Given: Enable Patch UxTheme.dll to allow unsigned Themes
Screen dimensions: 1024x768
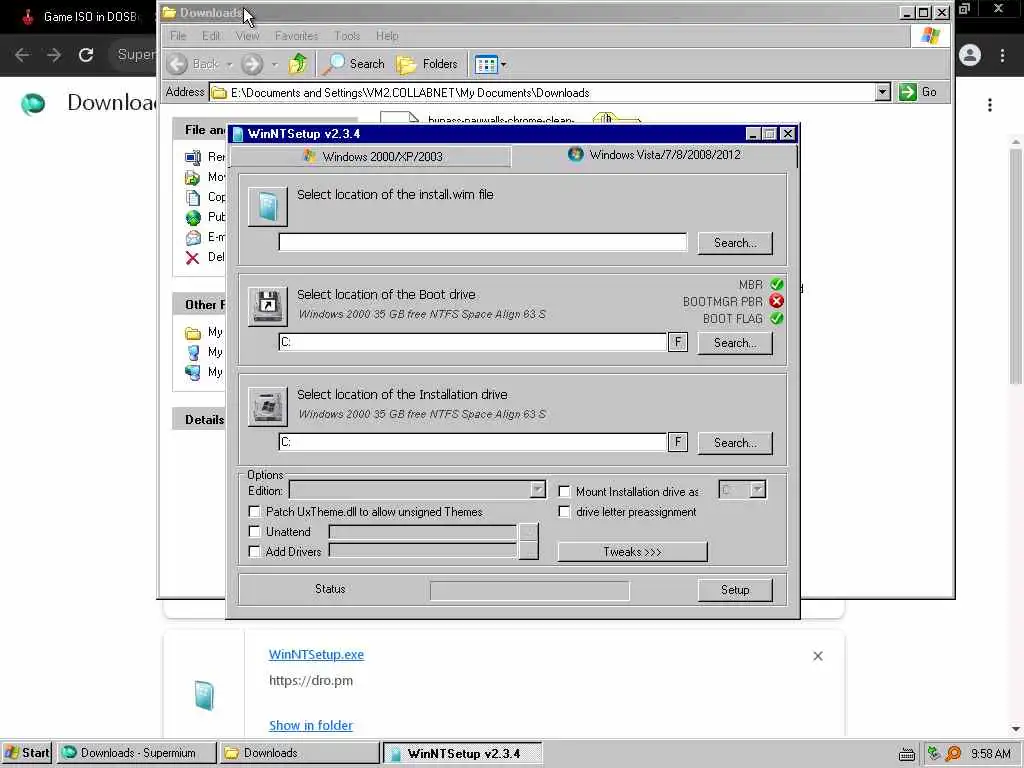Looking at the screenshot, I should pos(255,511).
